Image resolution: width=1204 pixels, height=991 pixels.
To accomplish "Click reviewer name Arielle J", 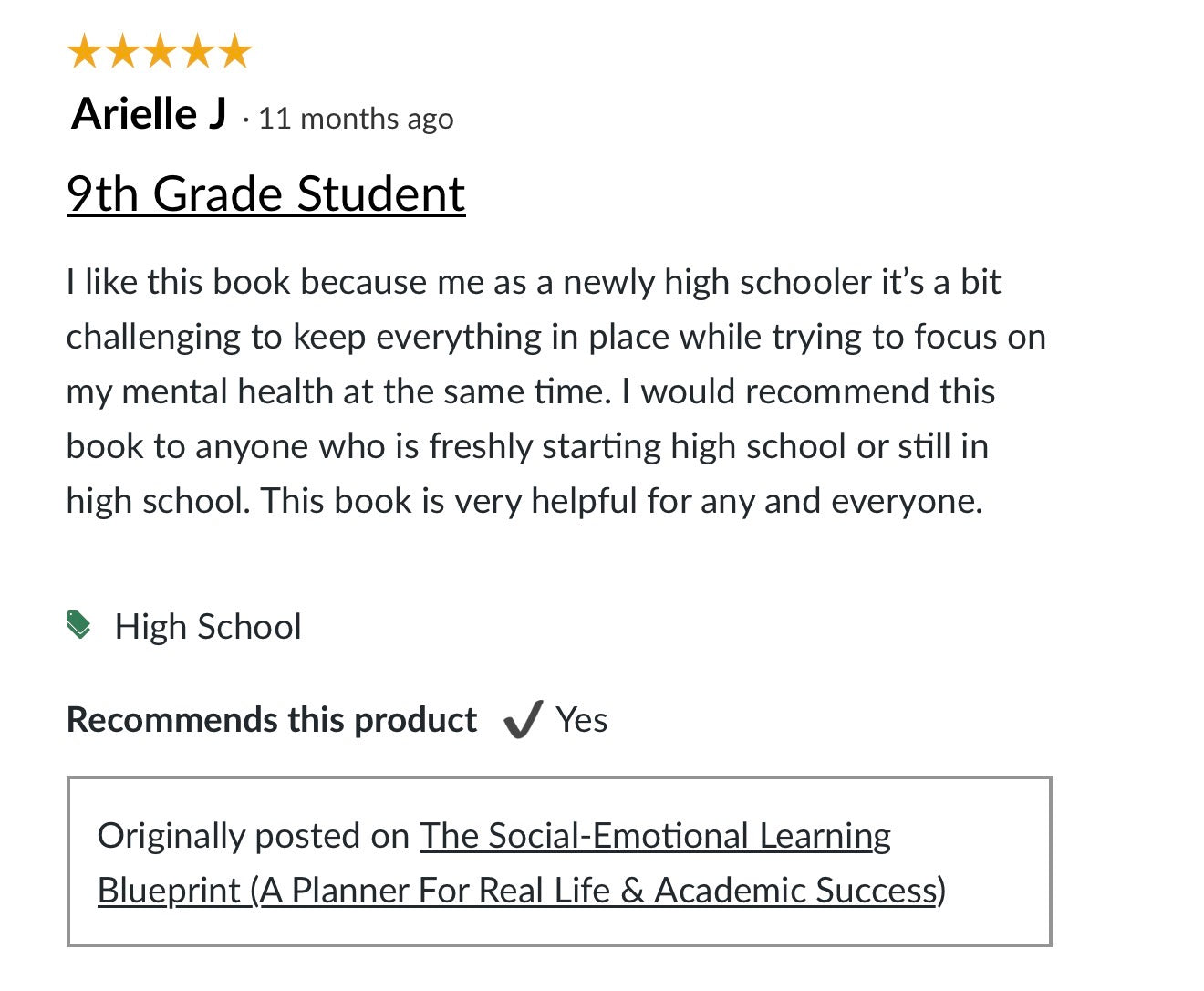I will [x=149, y=114].
